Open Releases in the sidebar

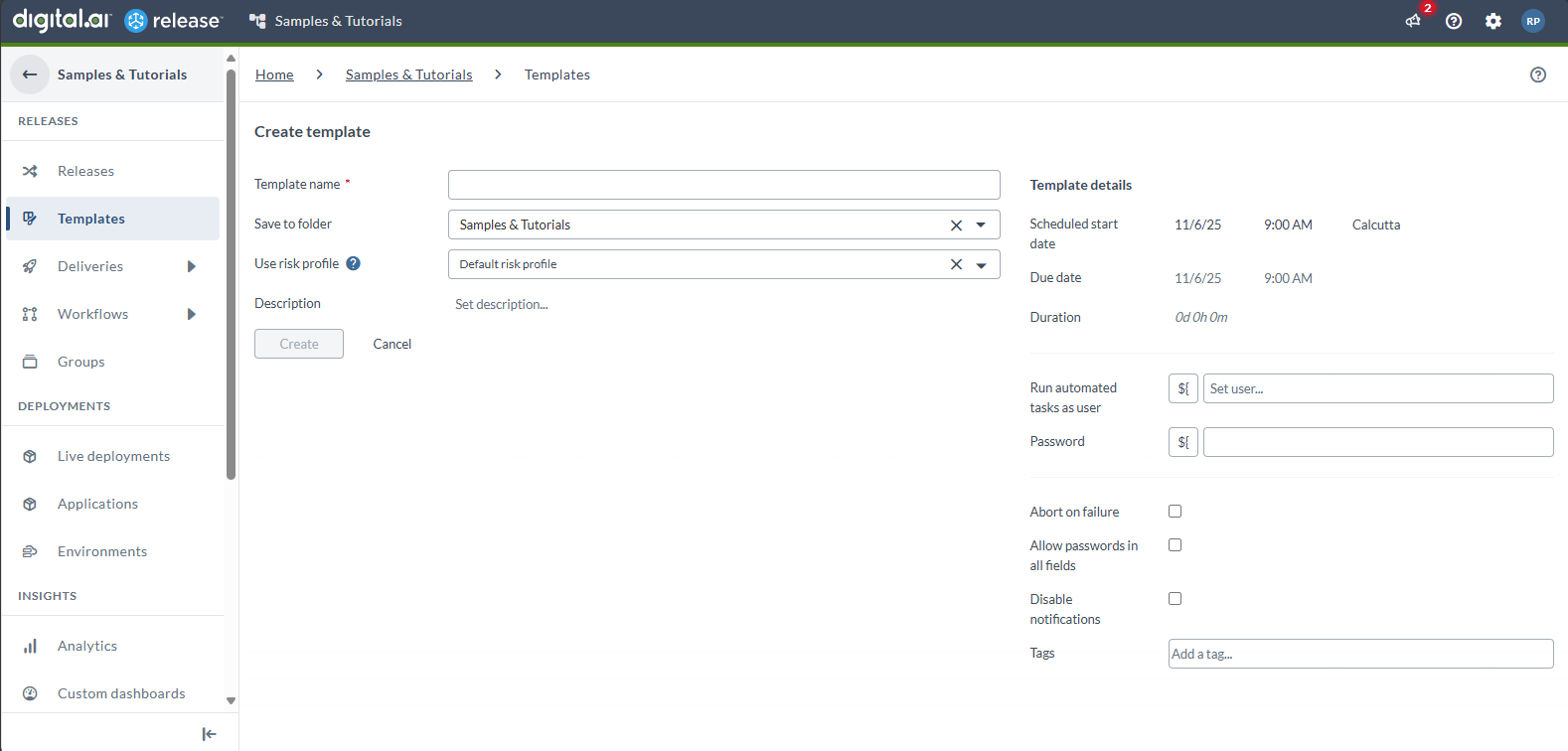(85, 171)
